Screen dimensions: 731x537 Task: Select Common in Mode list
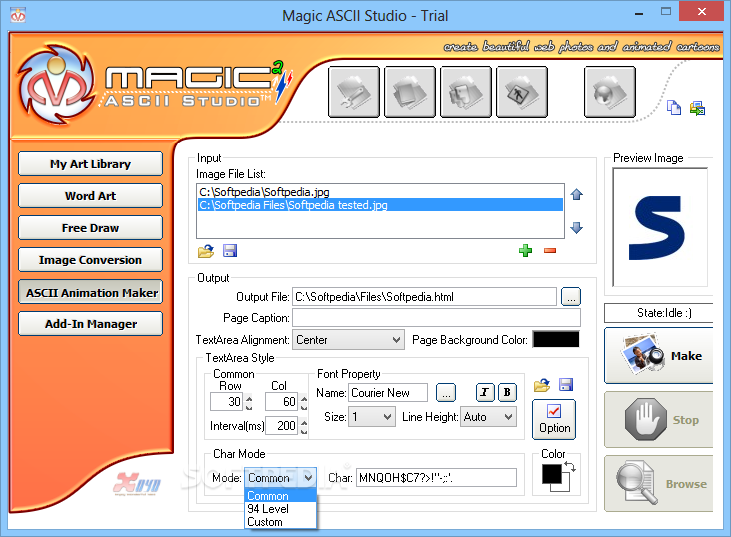click(x=281, y=496)
